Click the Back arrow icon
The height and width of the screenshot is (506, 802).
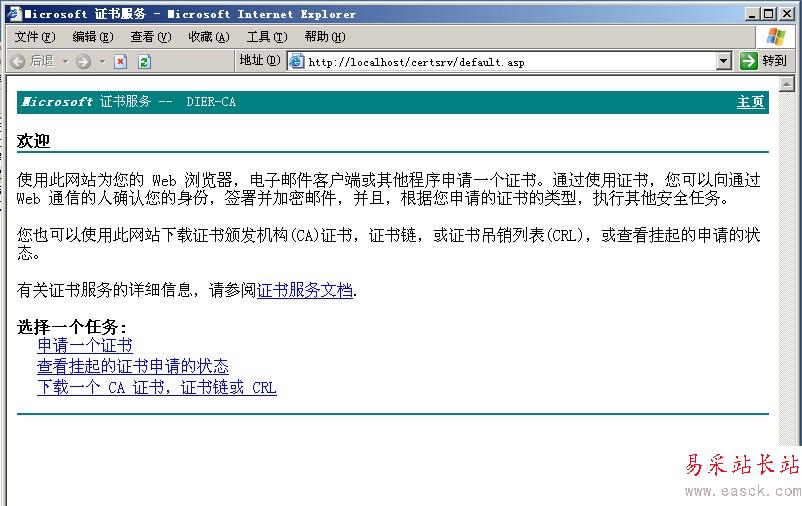coord(17,62)
